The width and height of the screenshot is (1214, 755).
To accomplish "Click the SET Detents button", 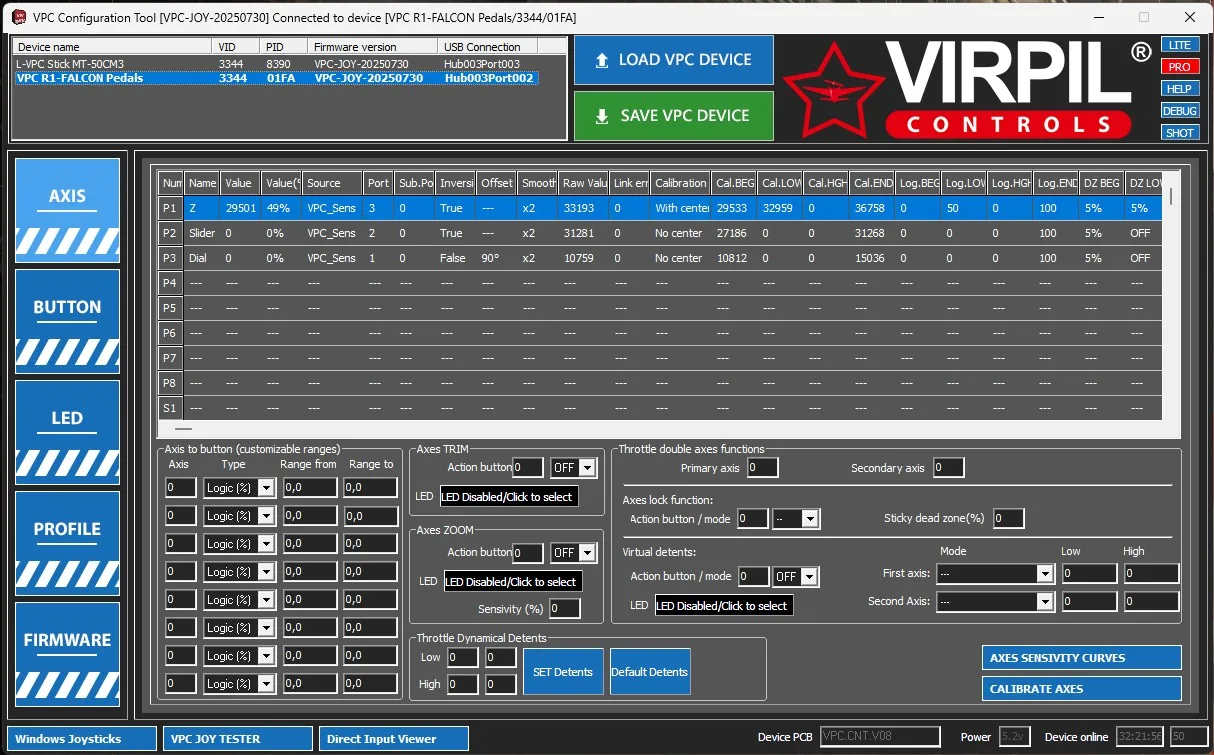I will [563, 672].
